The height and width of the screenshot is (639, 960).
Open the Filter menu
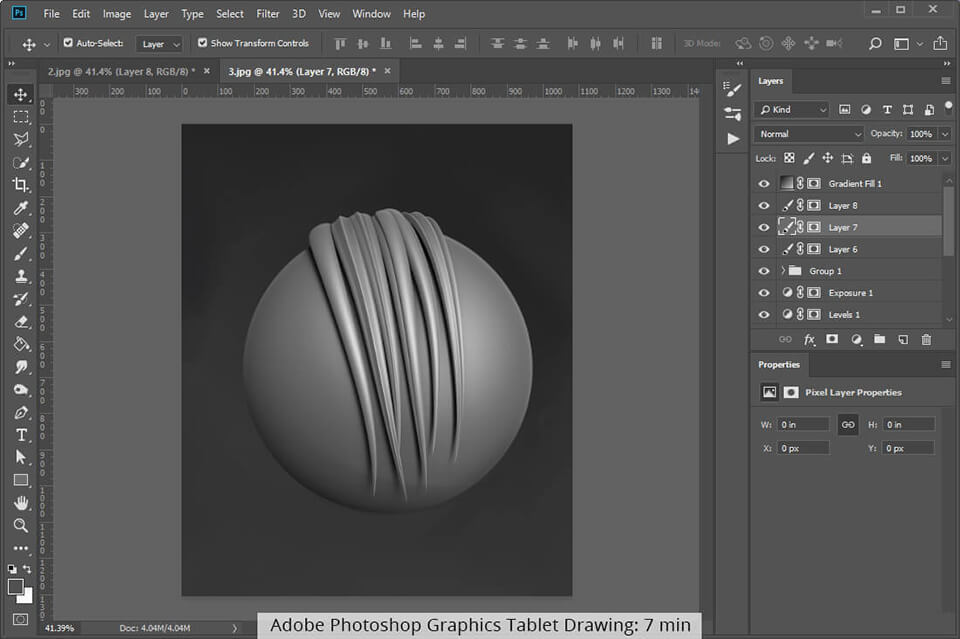pyautogui.click(x=268, y=13)
